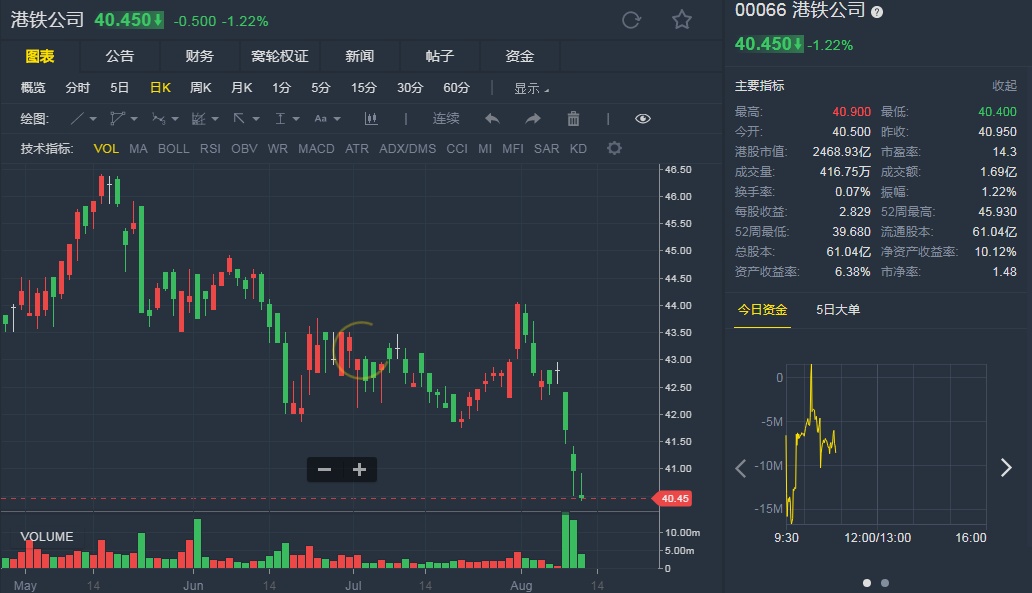Open the 帖子 posts tab

pos(440,56)
